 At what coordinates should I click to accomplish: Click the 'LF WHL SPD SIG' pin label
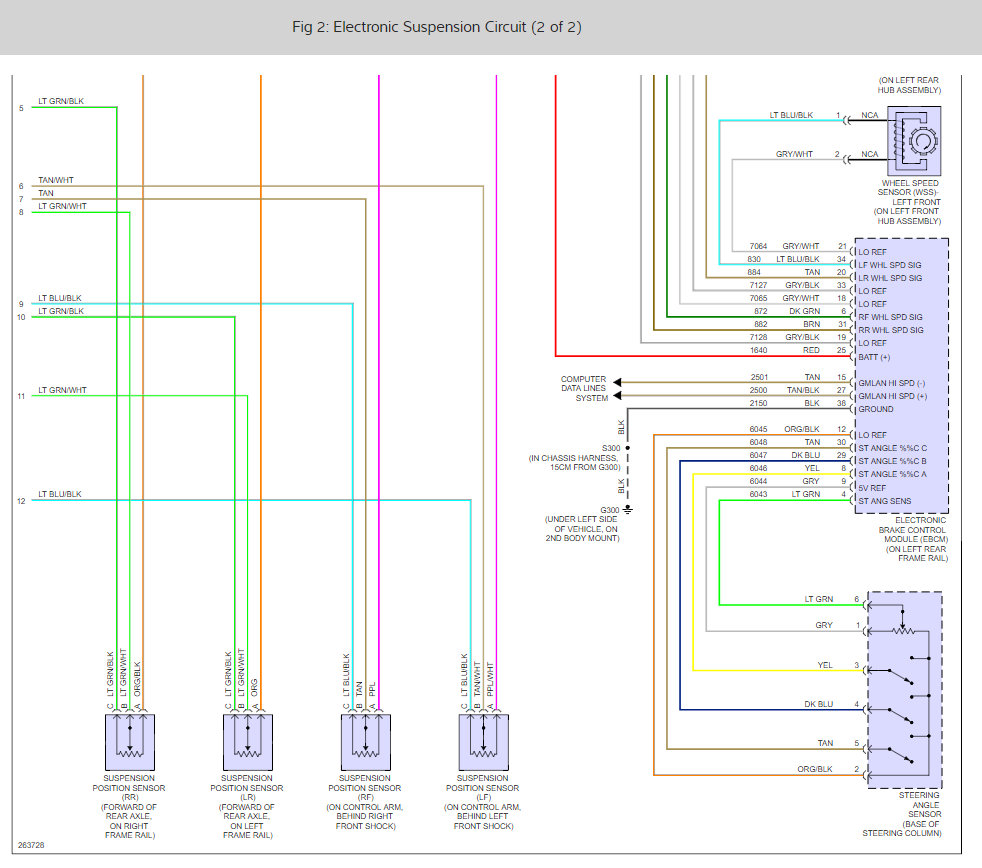[x=889, y=265]
